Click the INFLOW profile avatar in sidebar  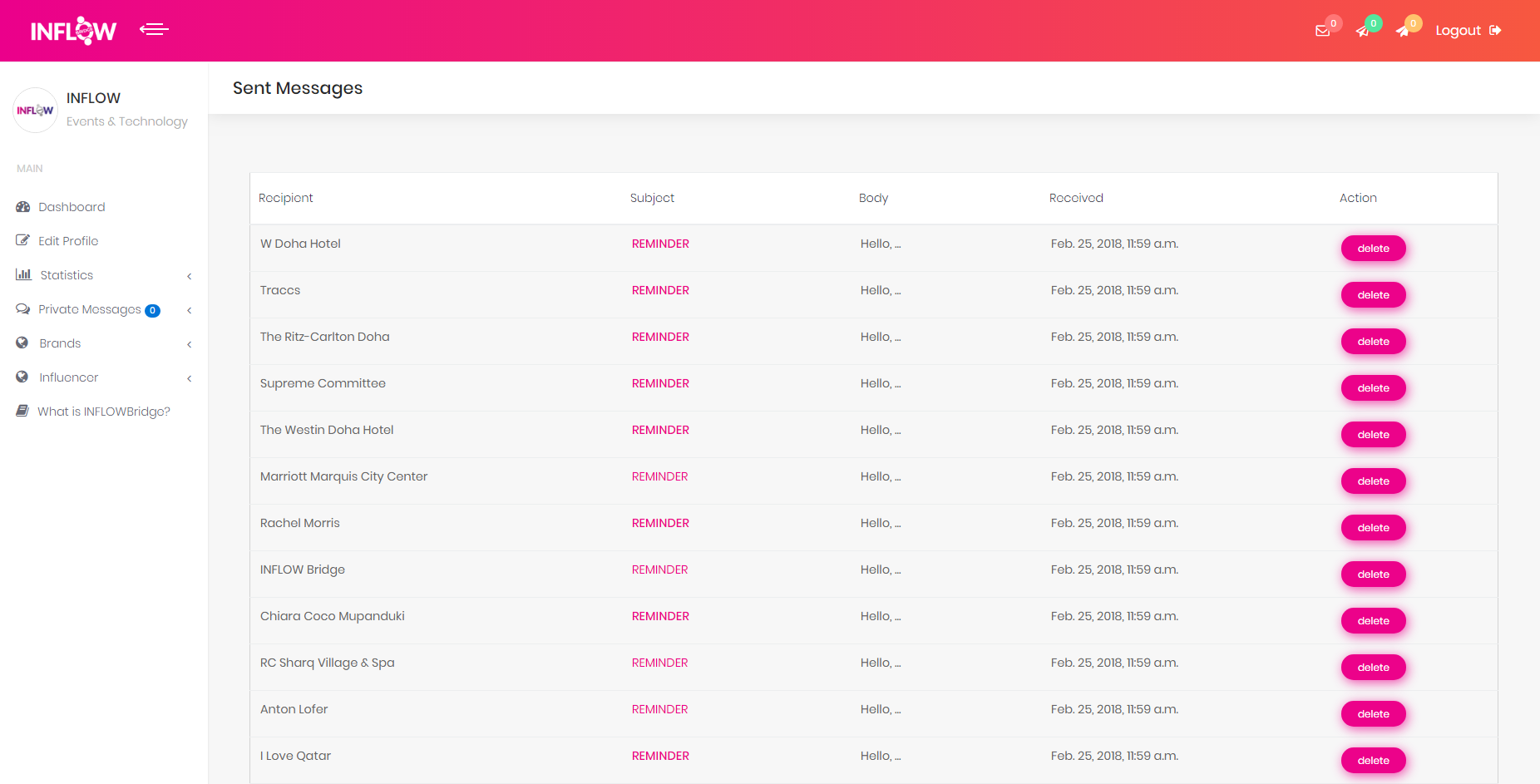click(35, 110)
